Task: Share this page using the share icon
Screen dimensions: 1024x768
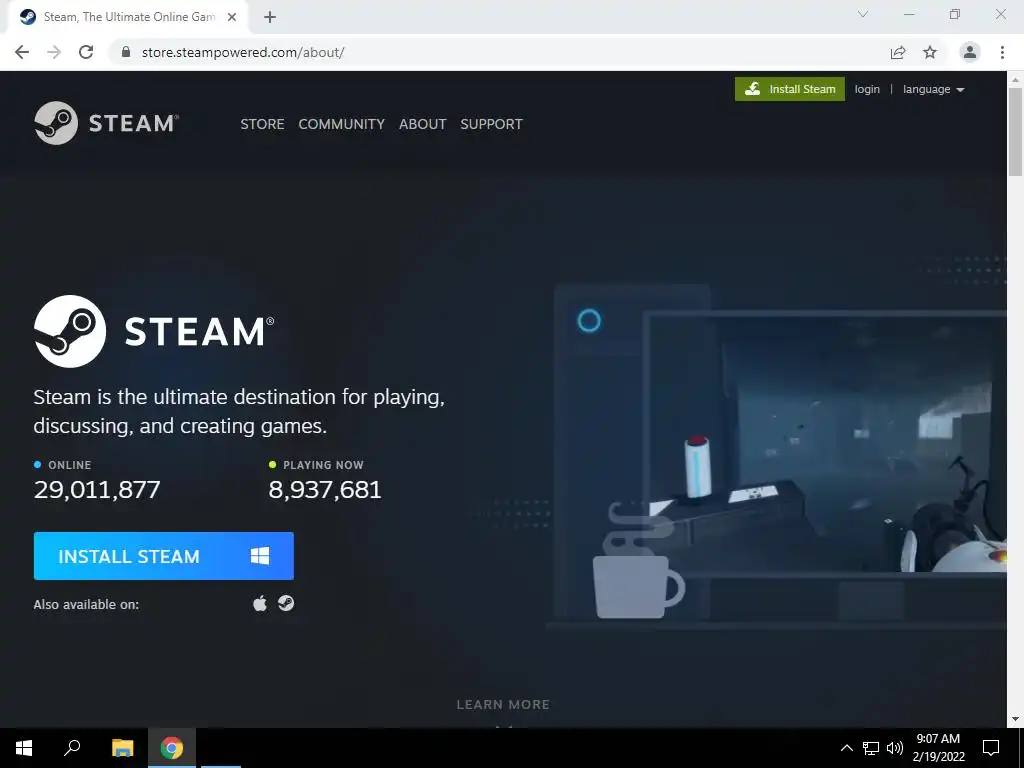Action: pos(898,52)
